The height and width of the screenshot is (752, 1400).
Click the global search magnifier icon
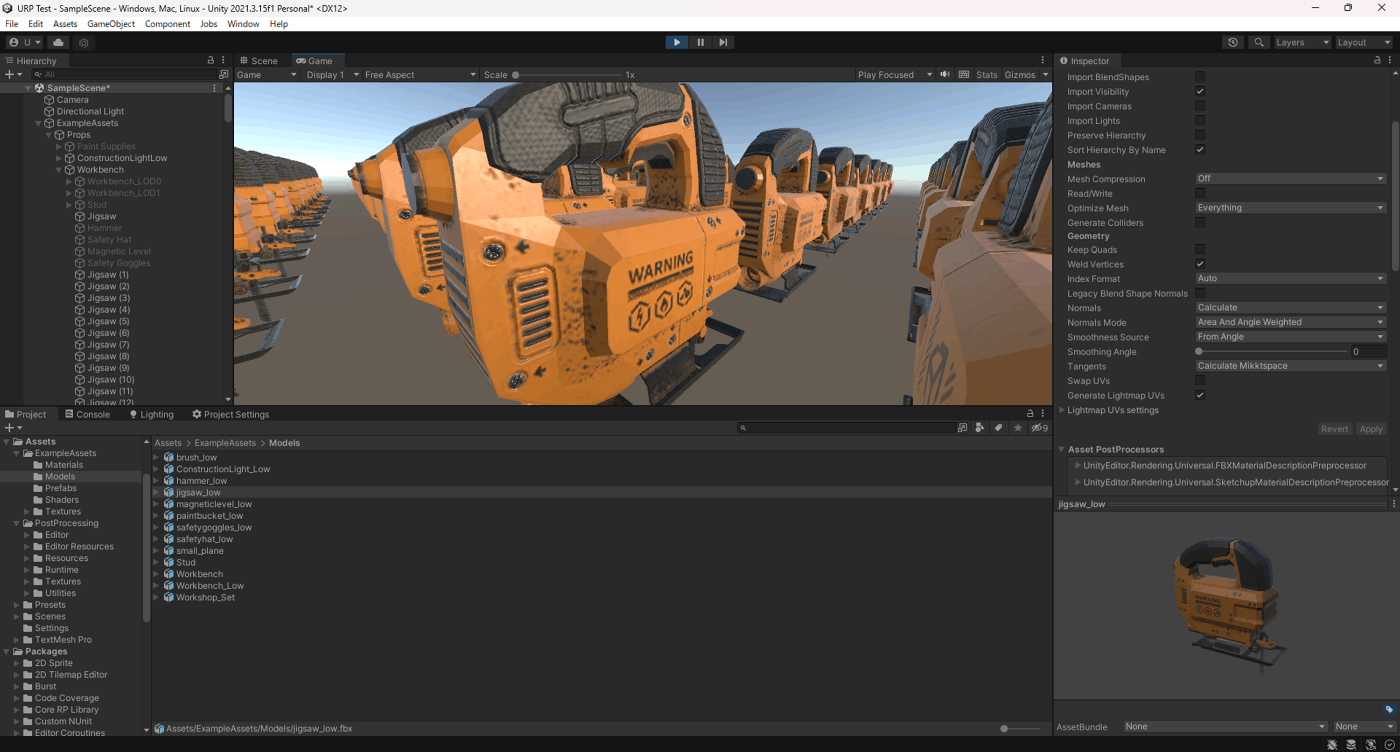tap(1259, 43)
